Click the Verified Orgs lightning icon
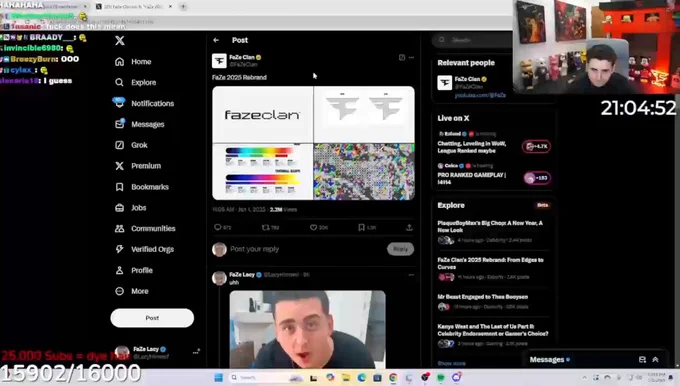 120,249
